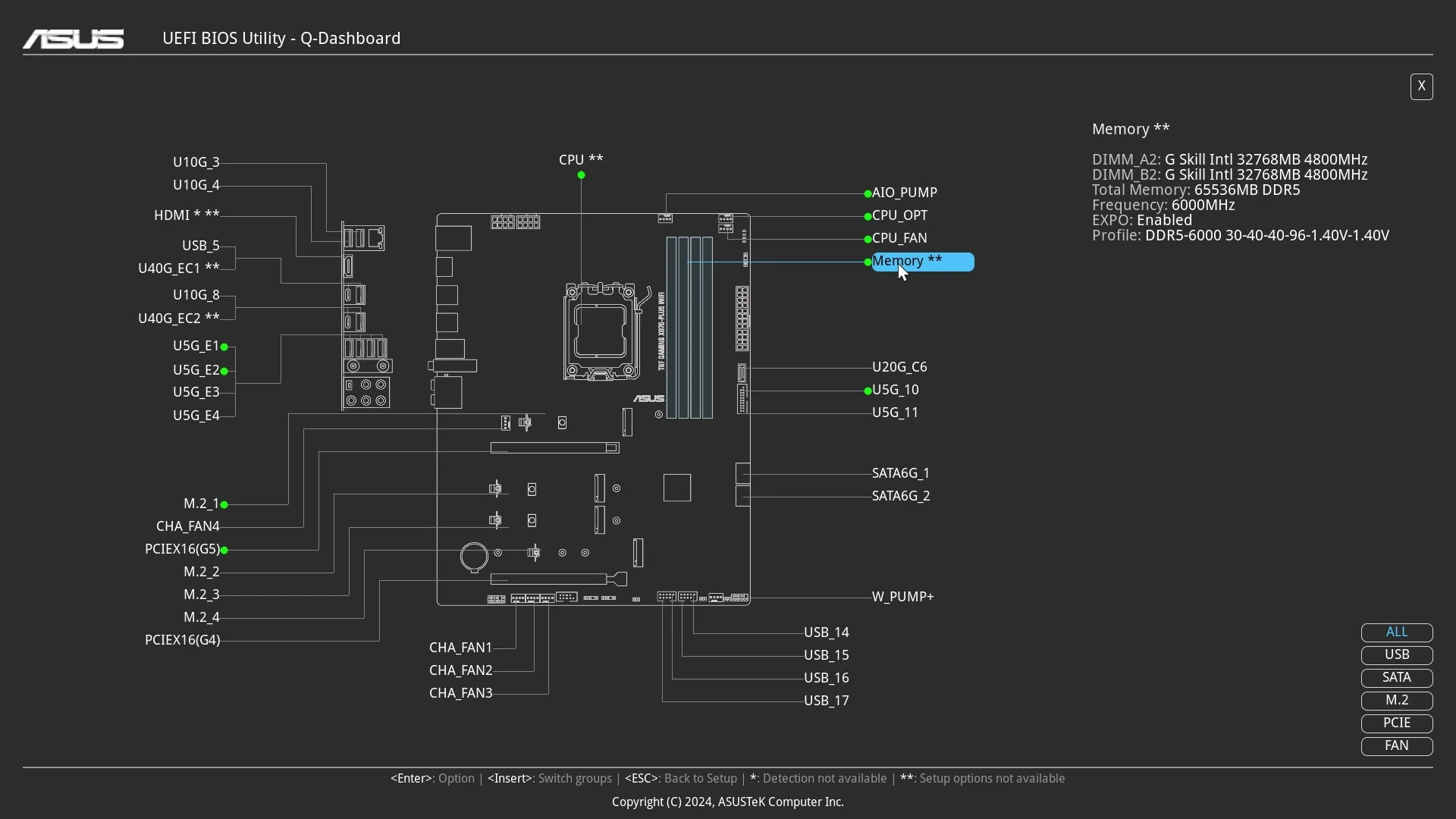Click the EXPO: Enabled info line
The image size is (1456, 819).
point(1141,221)
